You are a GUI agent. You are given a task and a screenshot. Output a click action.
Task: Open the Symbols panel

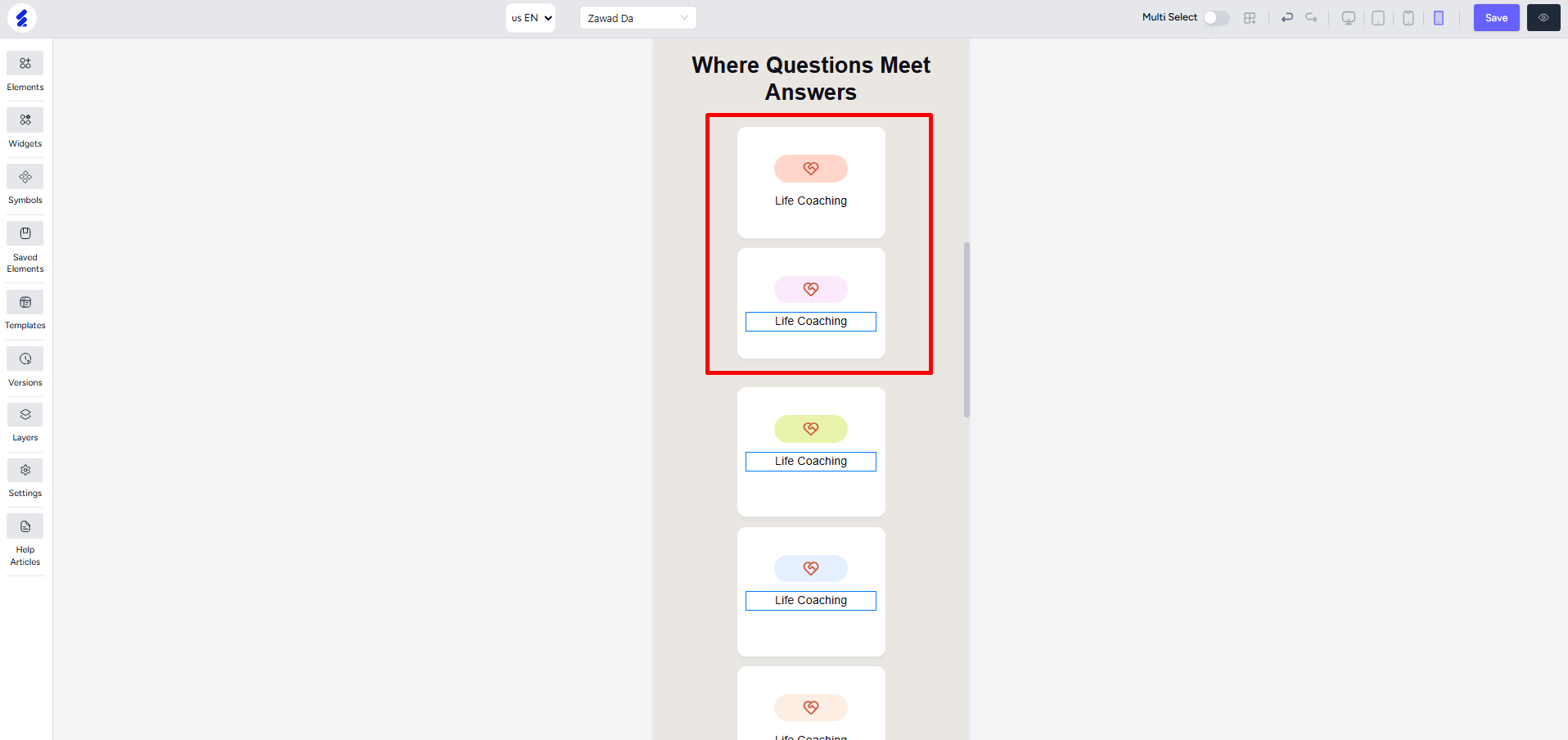(x=25, y=185)
